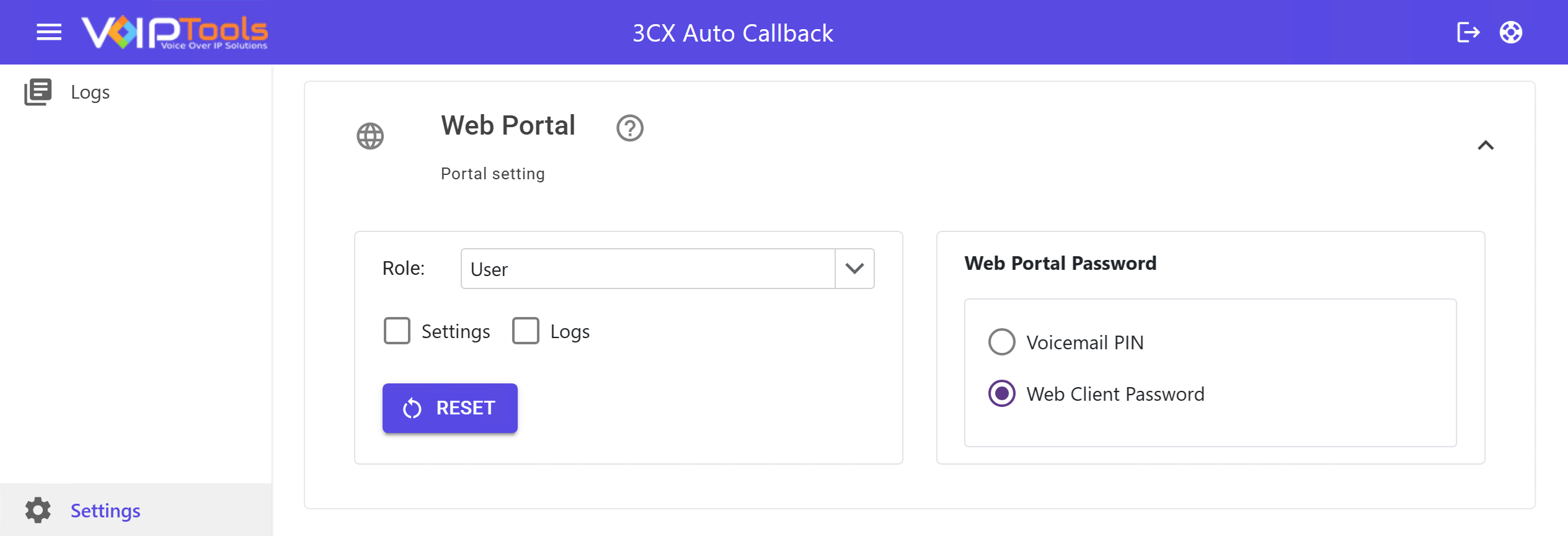
Task: Click the Role: label
Action: 404,268
